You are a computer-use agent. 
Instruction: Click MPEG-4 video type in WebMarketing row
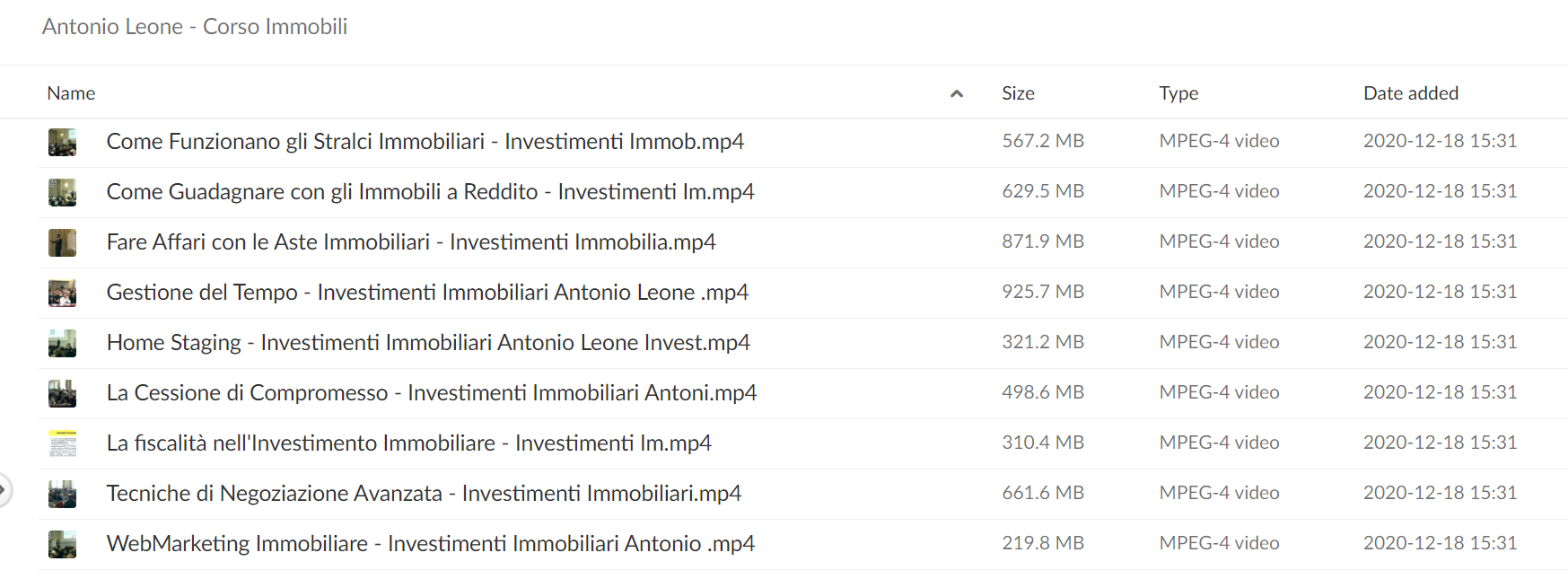point(1219,543)
